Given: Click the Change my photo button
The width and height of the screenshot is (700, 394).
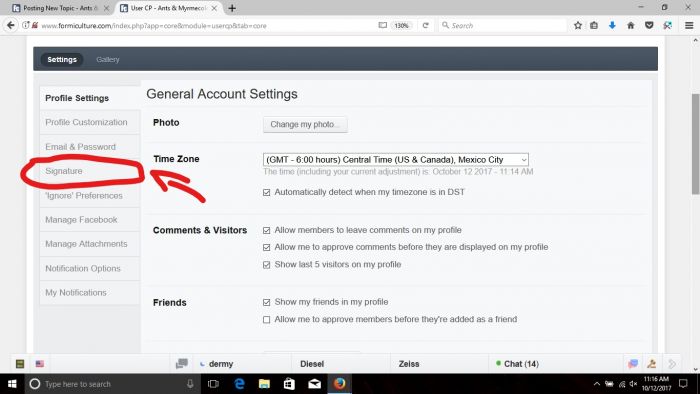Looking at the screenshot, I should [305, 124].
